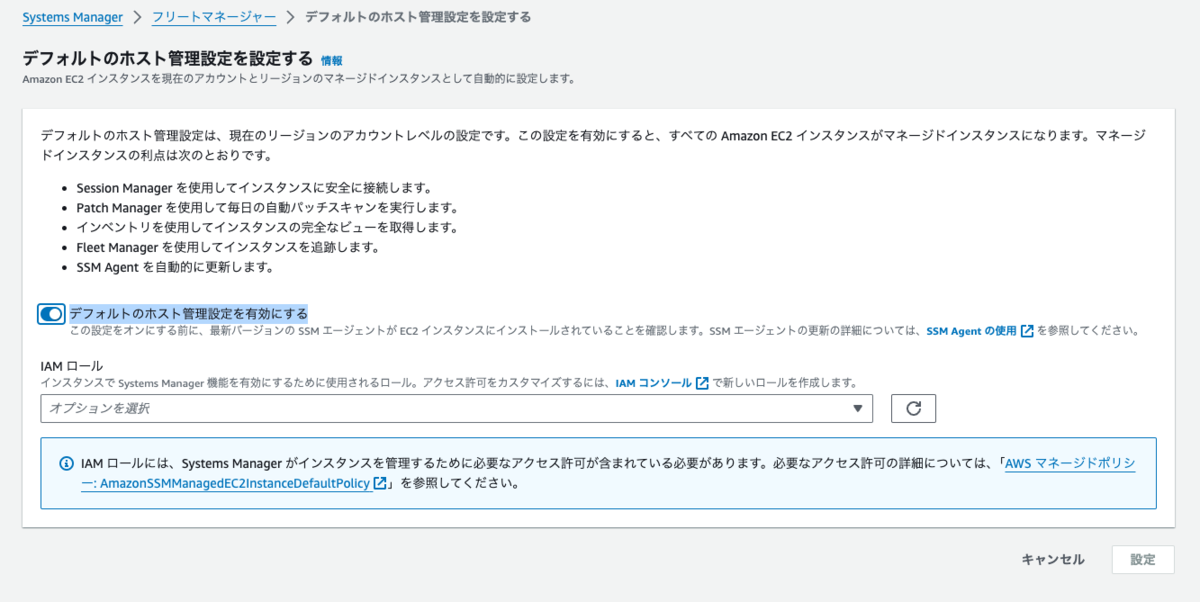Click the dropdown arrow of the IAM role selector
This screenshot has width=1200, height=602.
click(857, 409)
